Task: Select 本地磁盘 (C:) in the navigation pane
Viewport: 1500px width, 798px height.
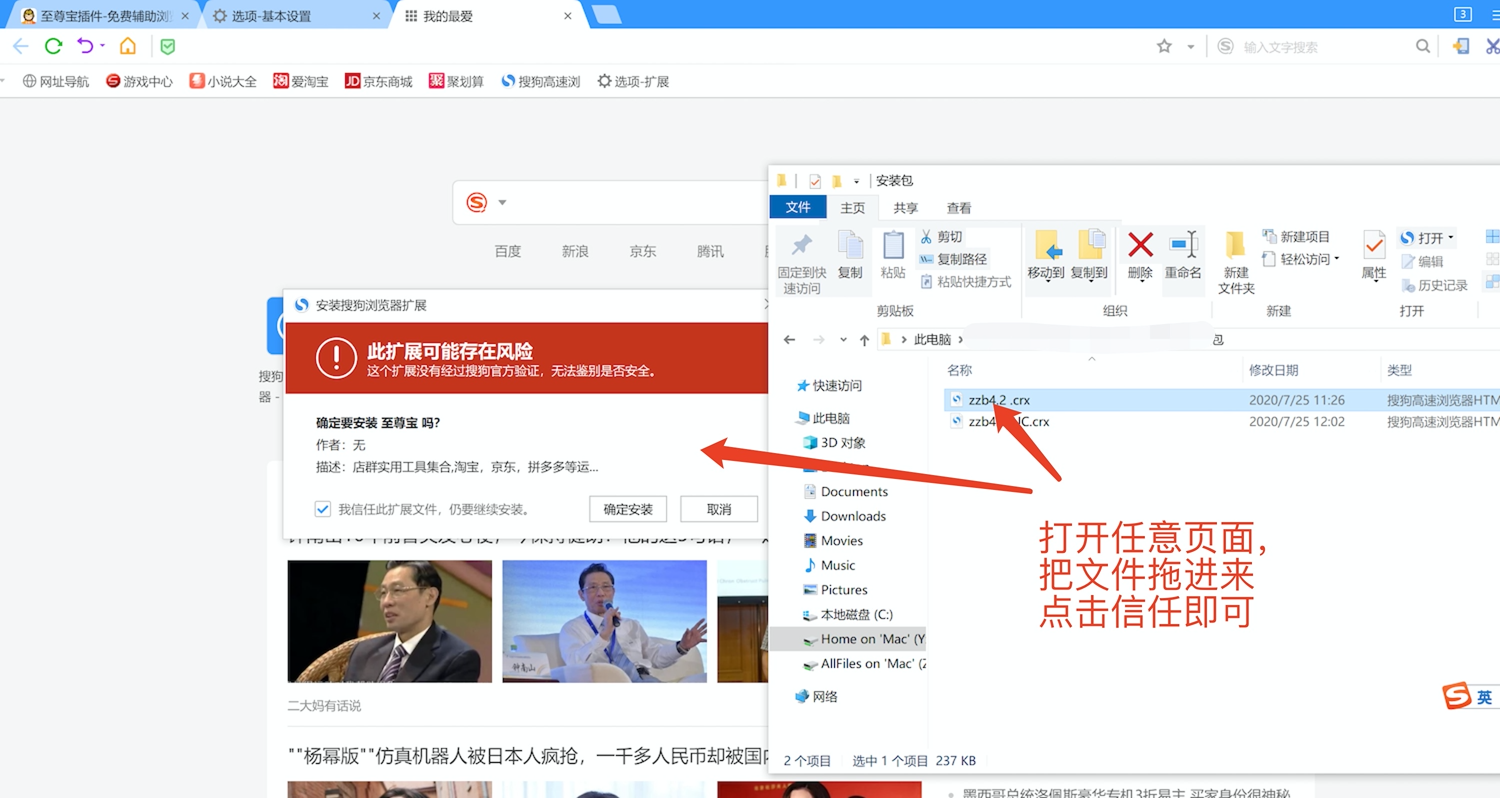Action: [849, 615]
